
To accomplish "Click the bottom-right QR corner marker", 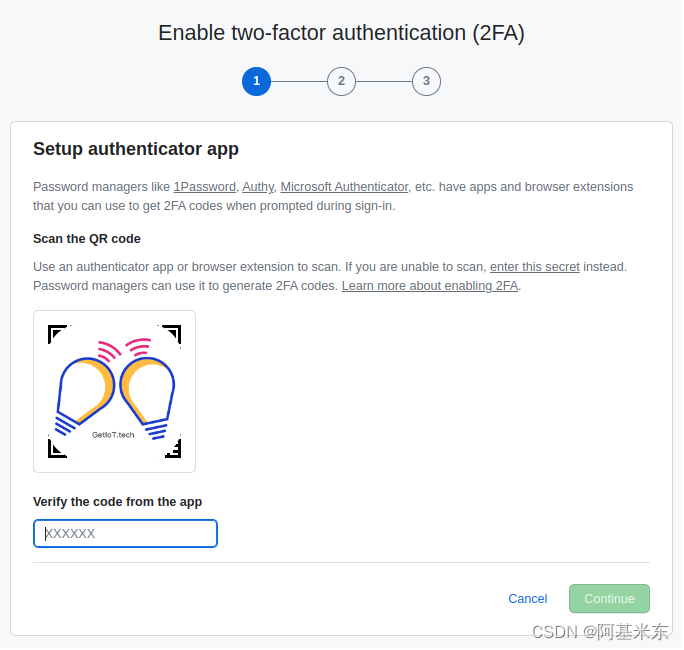I will [x=173, y=449].
